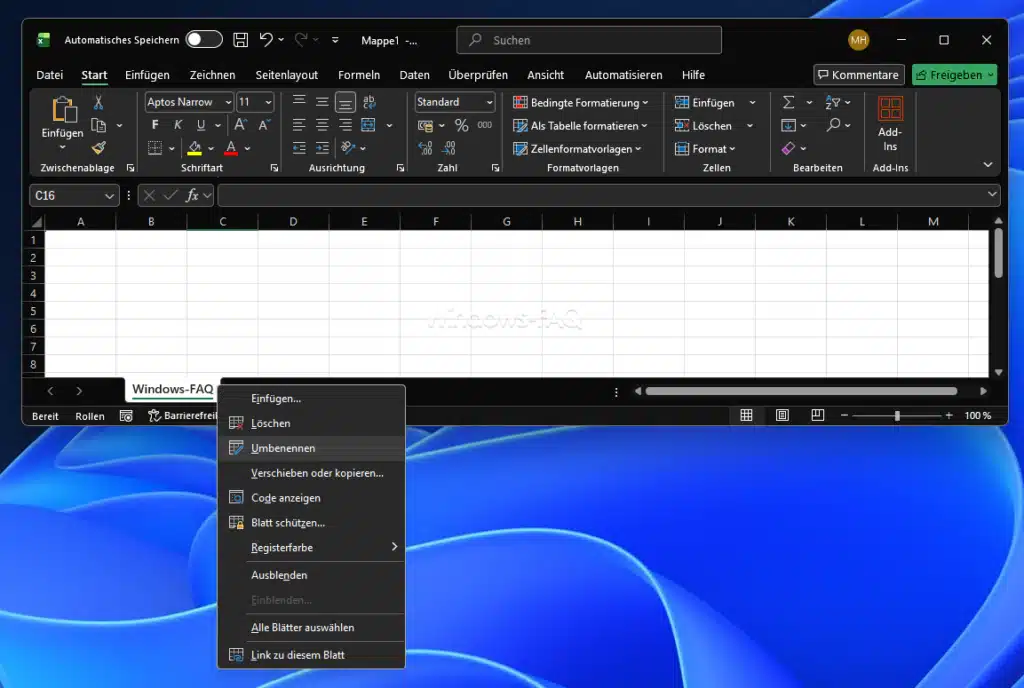Click the increase font size icon
Screen dimensions: 1024x688
click(240, 125)
